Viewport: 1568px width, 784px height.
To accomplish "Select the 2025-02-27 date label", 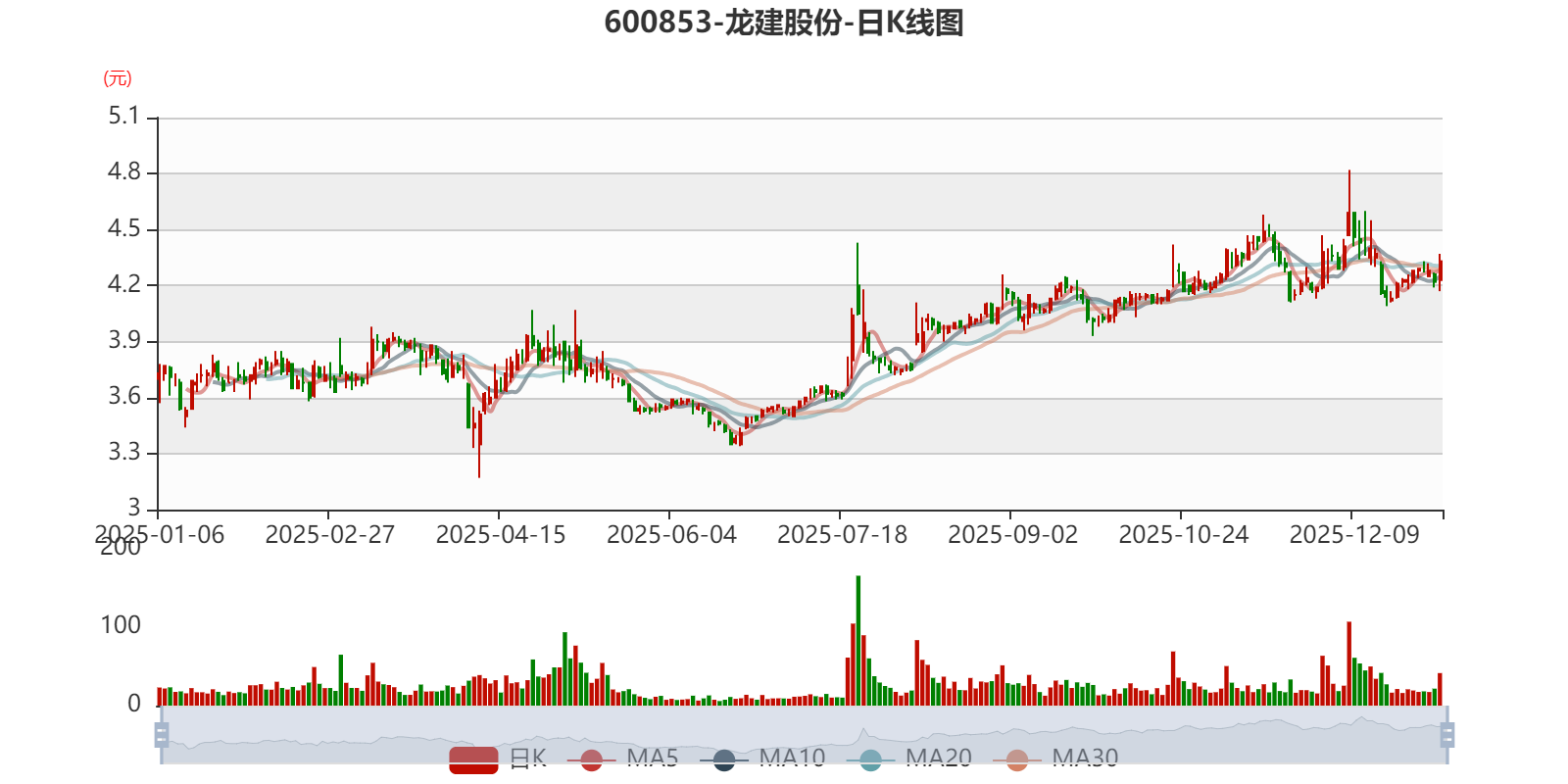I will click(330, 535).
